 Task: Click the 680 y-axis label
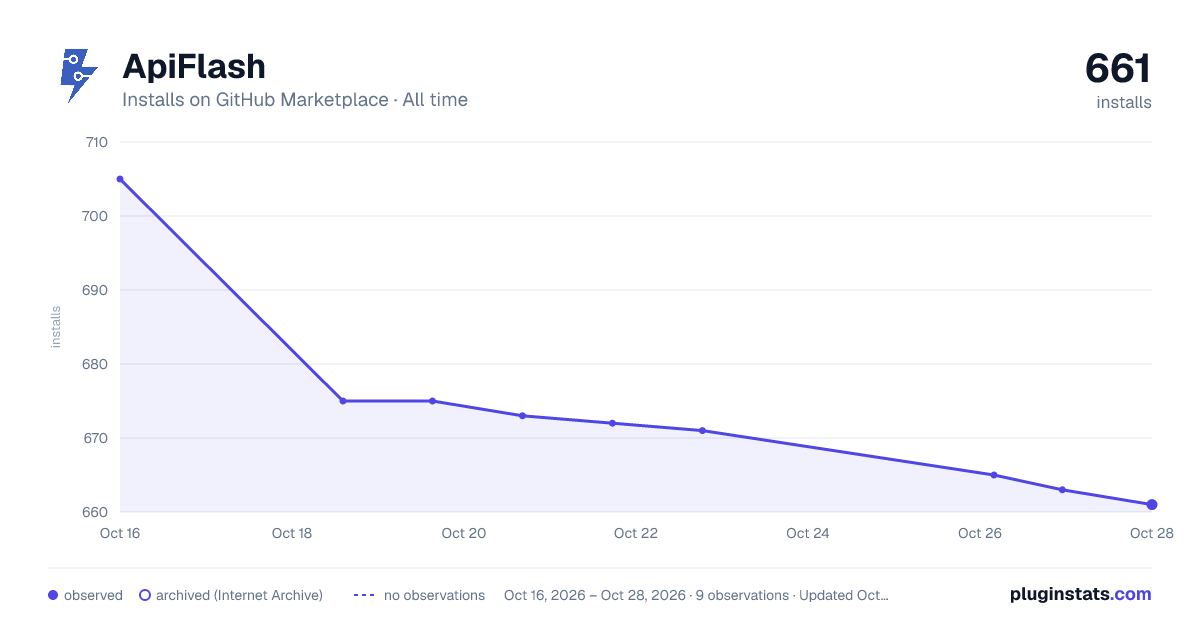point(96,364)
